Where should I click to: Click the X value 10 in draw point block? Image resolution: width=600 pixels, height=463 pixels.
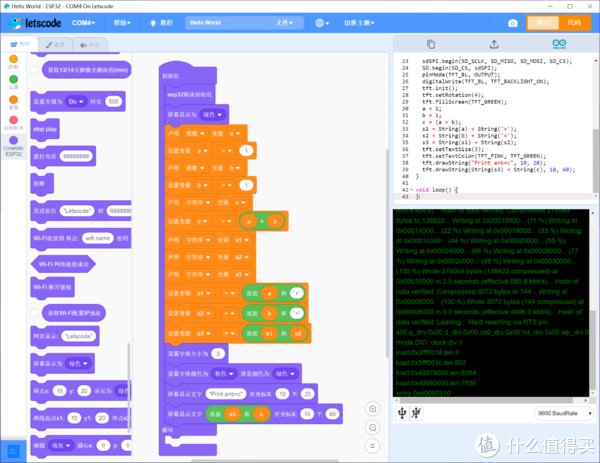point(59,391)
